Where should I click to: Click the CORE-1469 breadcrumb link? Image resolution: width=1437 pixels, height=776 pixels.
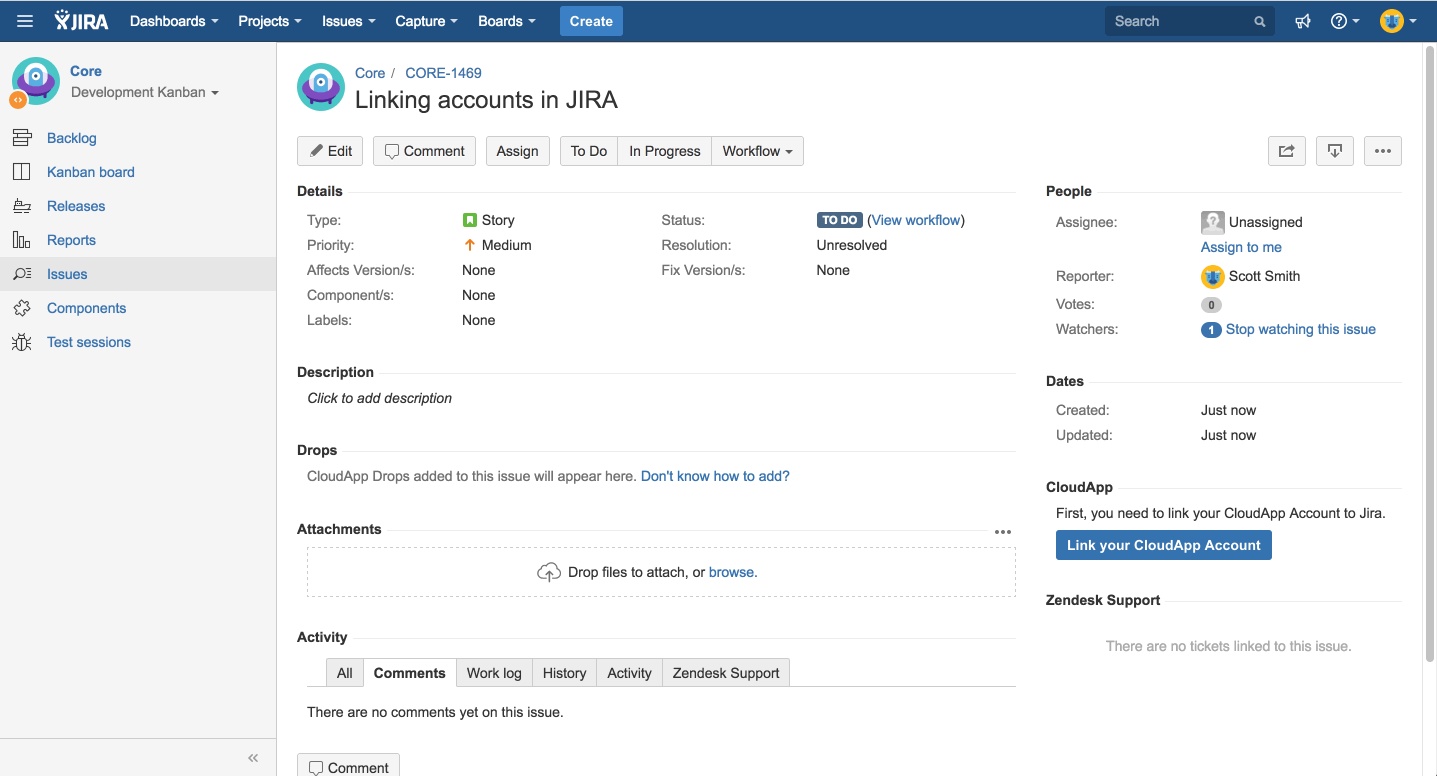click(x=443, y=73)
